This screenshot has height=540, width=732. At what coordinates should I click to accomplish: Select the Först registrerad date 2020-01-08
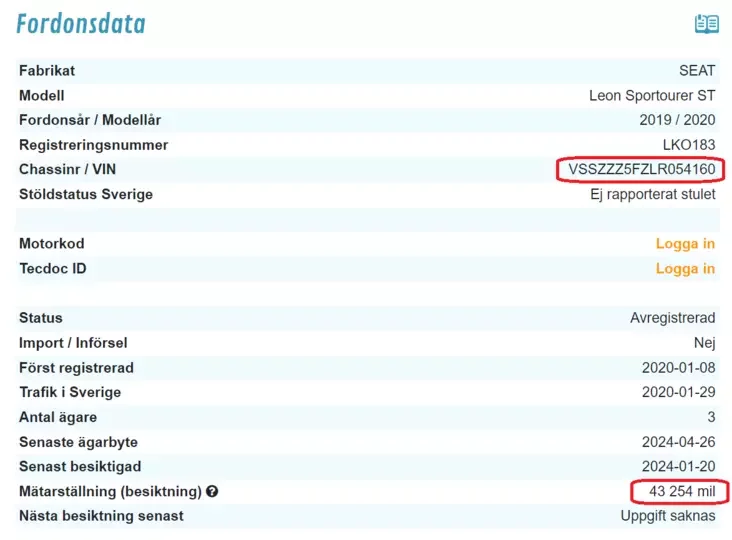678,368
